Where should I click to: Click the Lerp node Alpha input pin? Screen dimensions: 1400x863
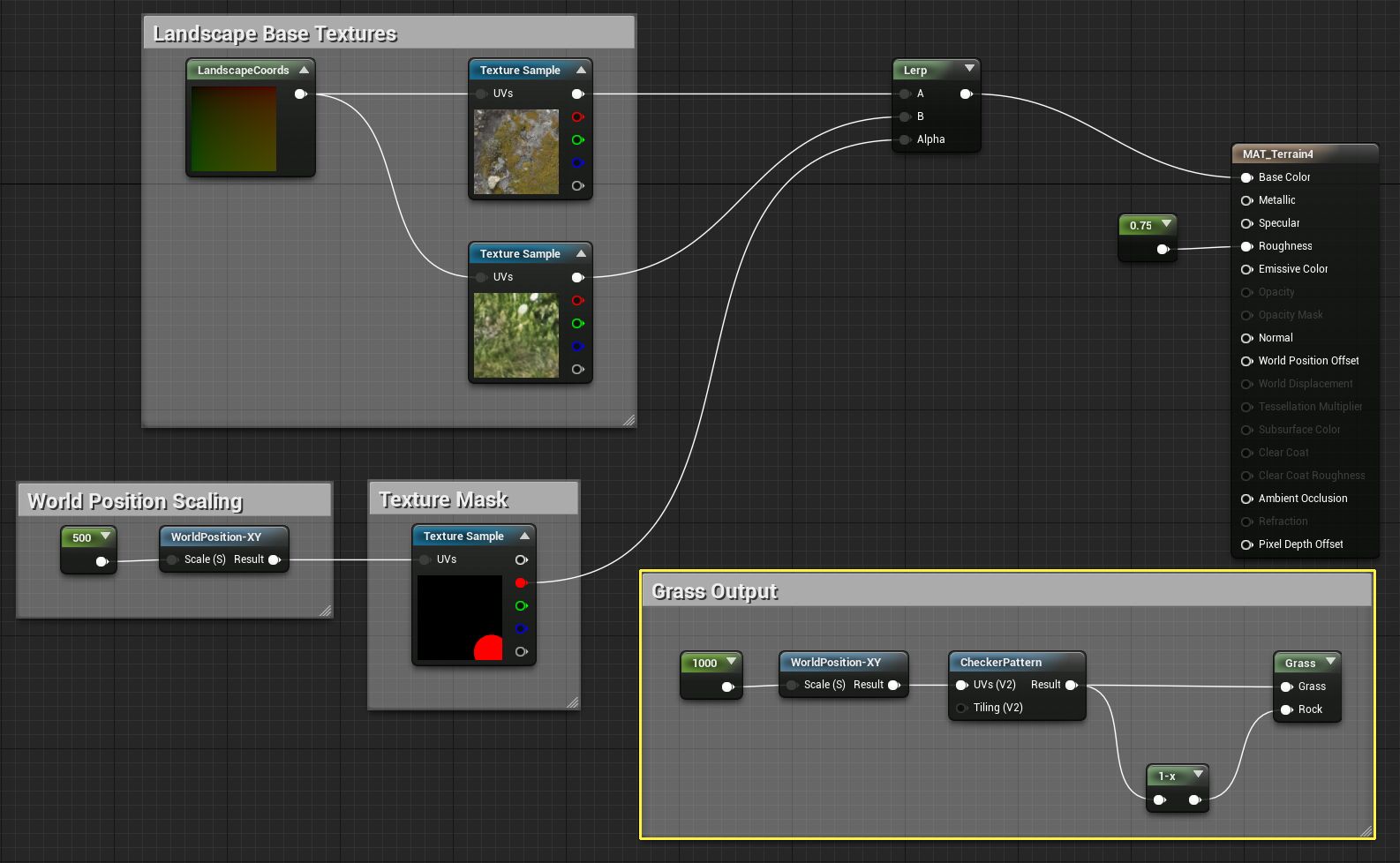pyautogui.click(x=905, y=139)
